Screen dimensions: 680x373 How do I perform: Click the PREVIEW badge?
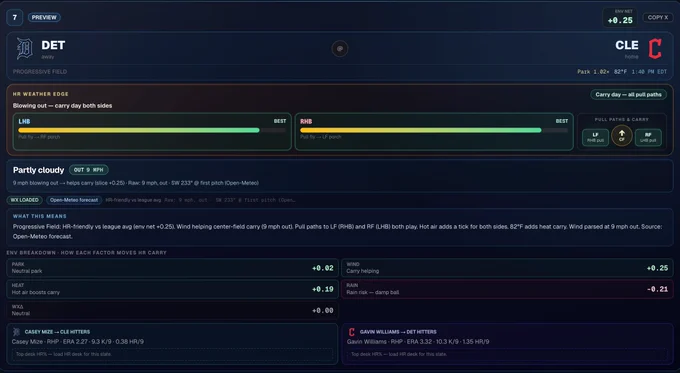pyautogui.click(x=44, y=17)
